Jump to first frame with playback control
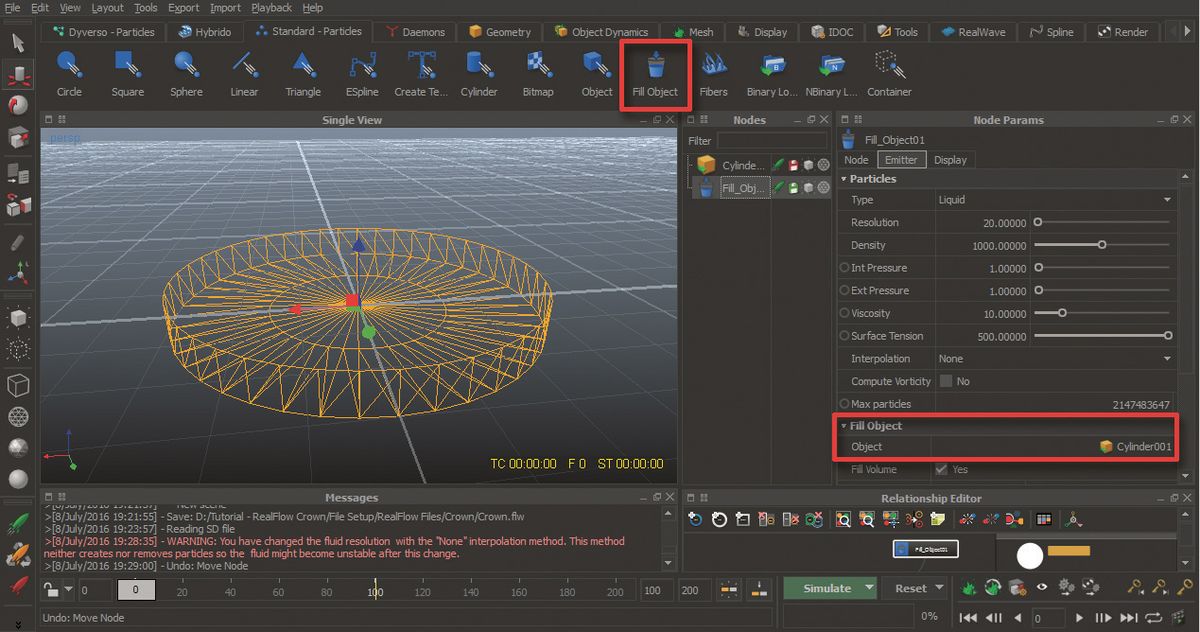 [967, 617]
